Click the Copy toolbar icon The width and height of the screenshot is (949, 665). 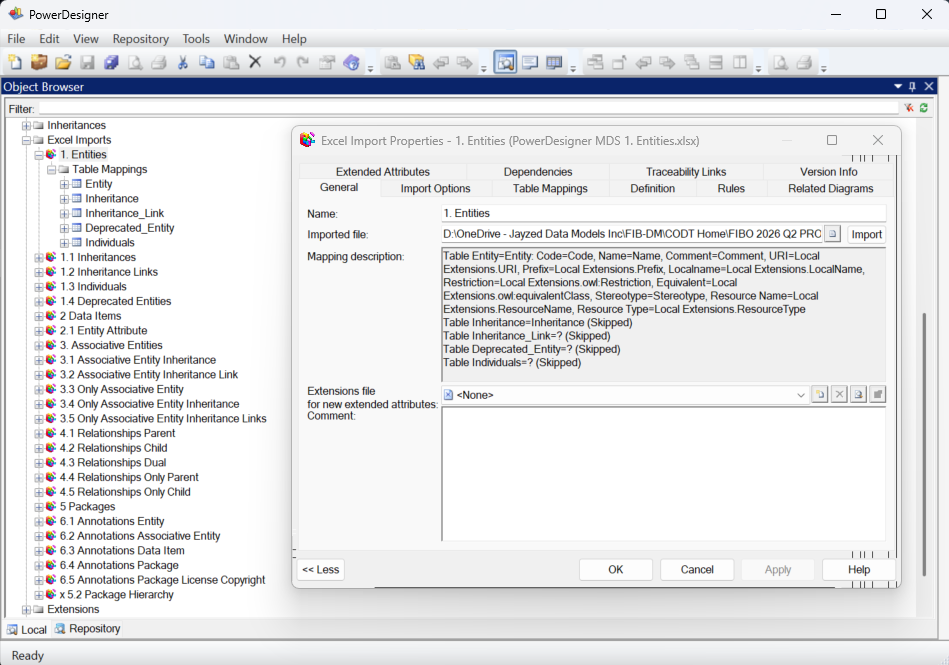coord(207,62)
